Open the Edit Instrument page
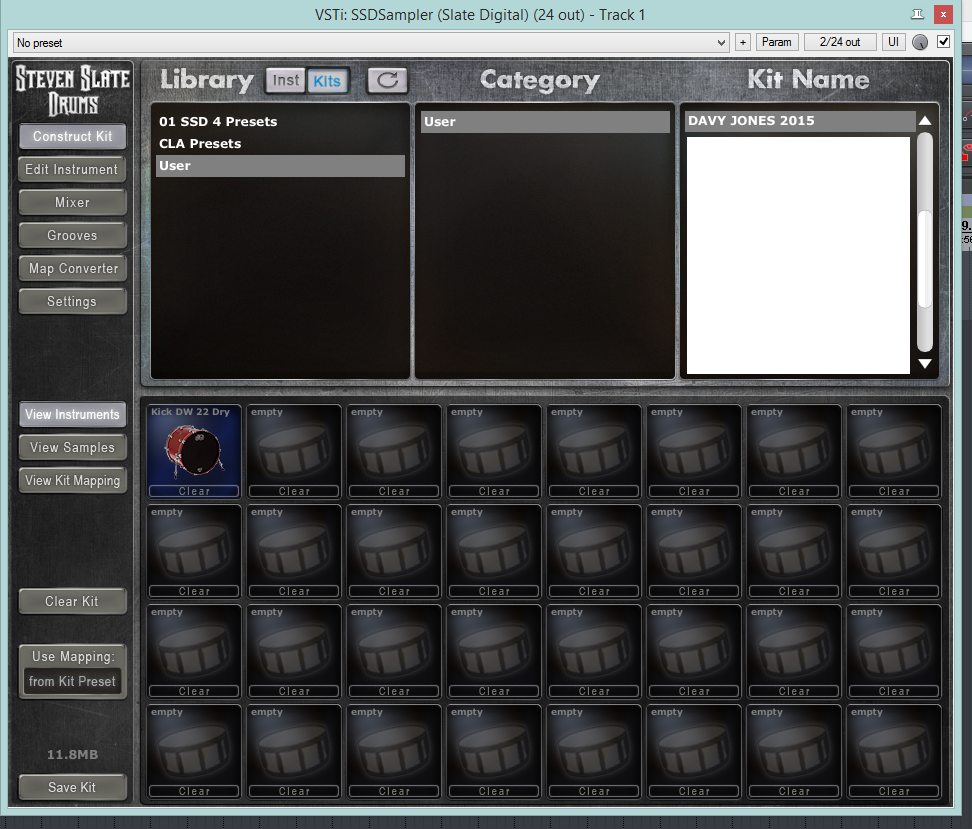972x829 pixels. [73, 169]
